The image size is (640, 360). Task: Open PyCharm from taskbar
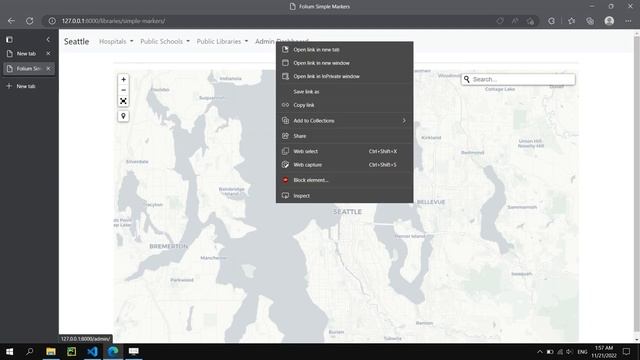pos(71,351)
